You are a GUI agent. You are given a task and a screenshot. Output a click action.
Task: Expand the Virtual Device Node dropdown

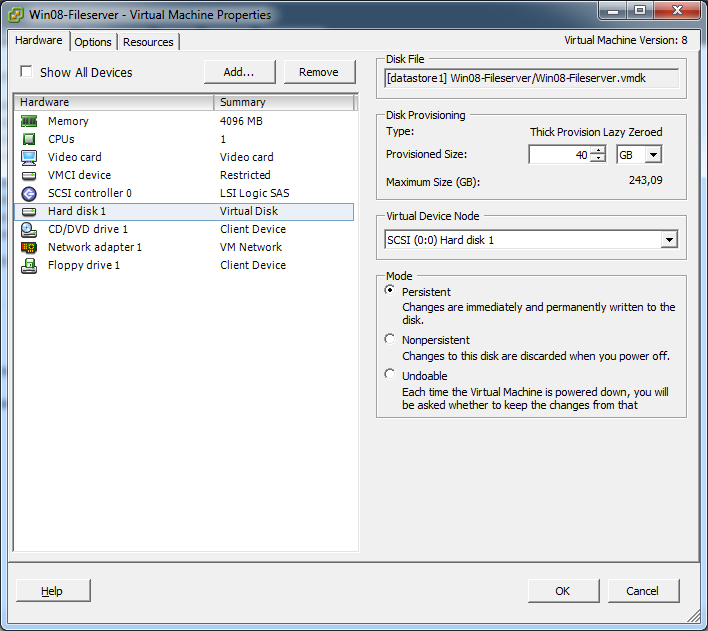(668, 240)
